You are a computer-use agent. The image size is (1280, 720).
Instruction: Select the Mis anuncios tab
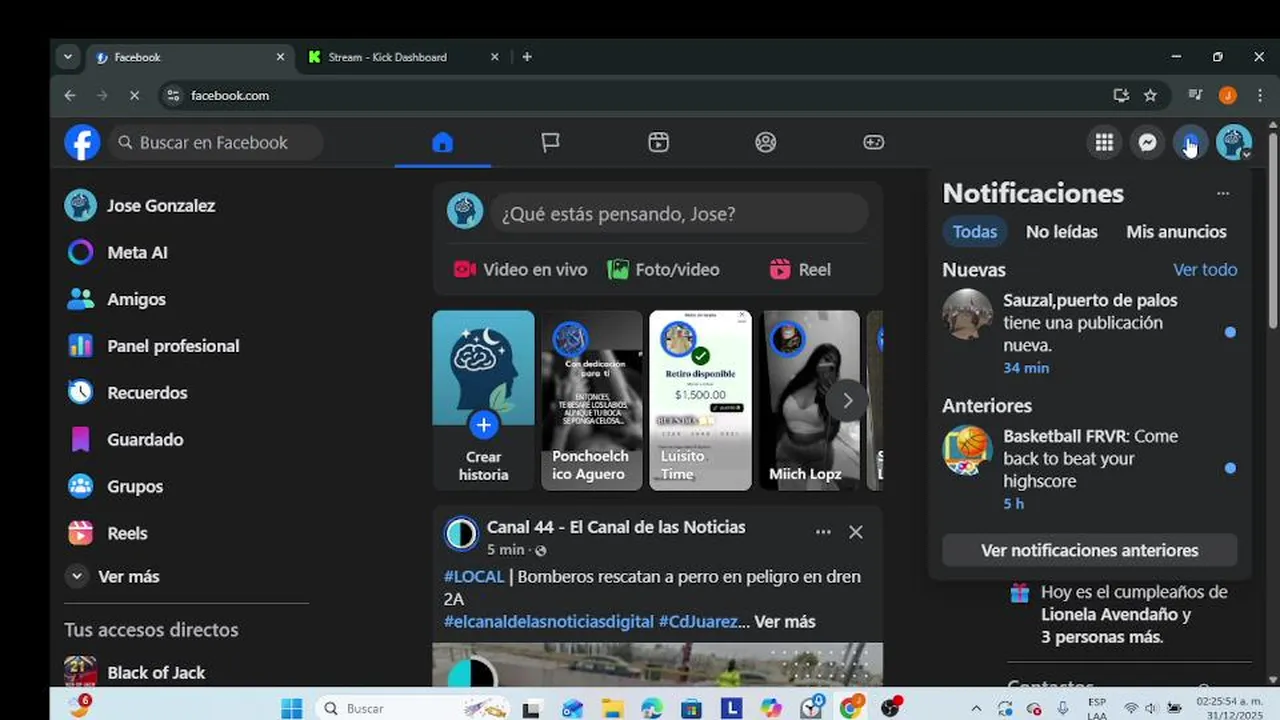tap(1176, 232)
